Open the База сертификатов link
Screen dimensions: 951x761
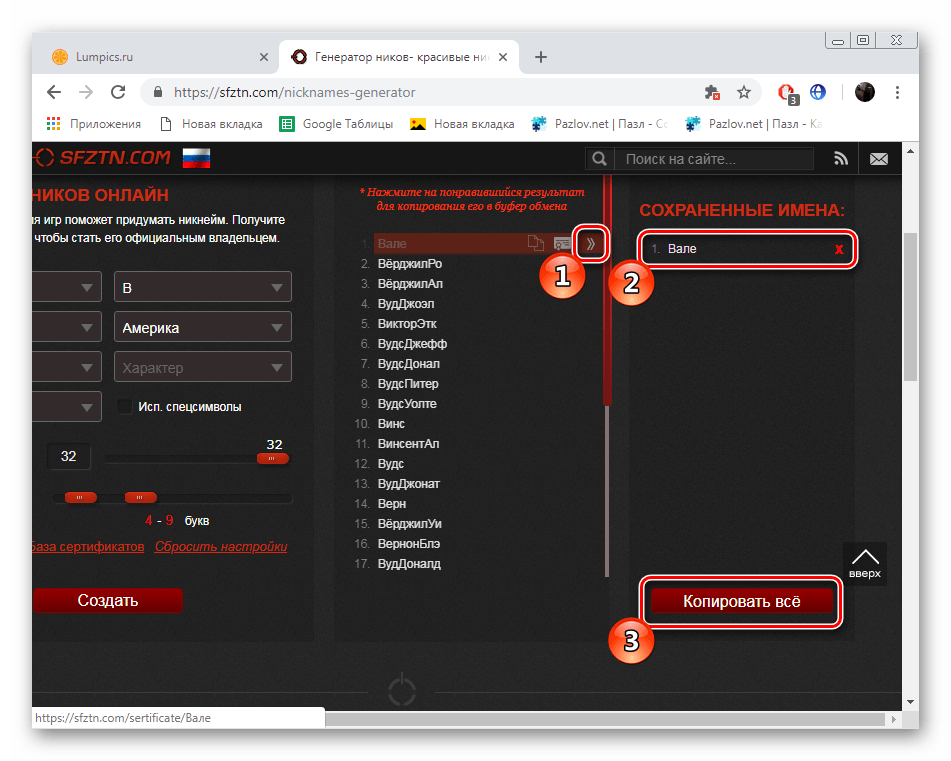click(89, 546)
